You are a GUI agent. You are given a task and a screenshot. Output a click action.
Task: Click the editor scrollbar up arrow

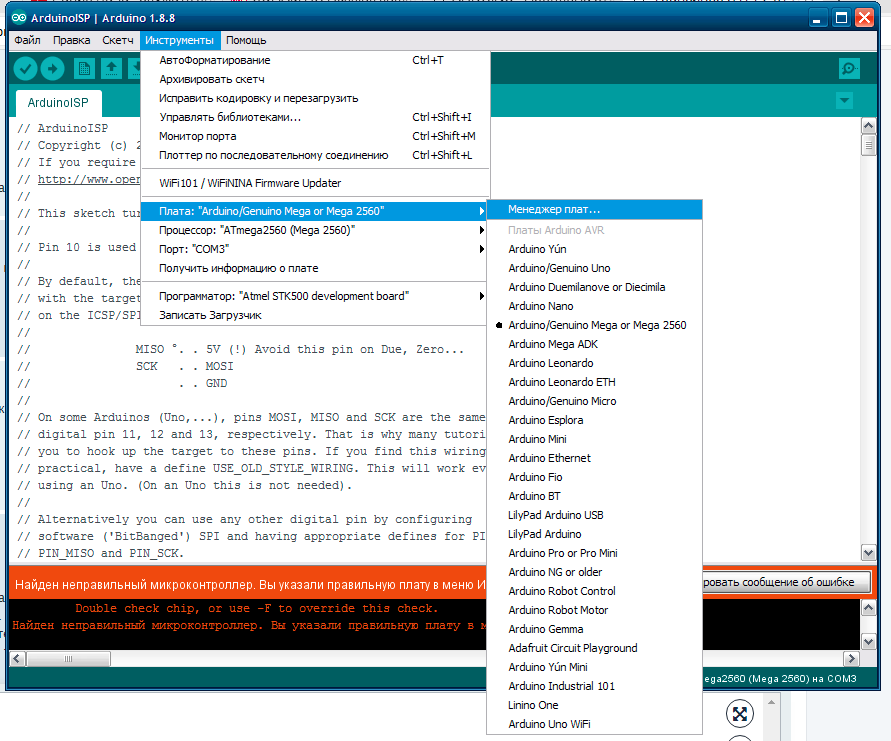pos(868,126)
